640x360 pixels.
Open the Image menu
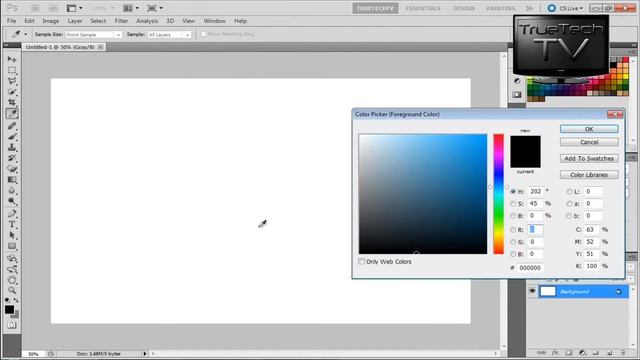click(x=51, y=21)
